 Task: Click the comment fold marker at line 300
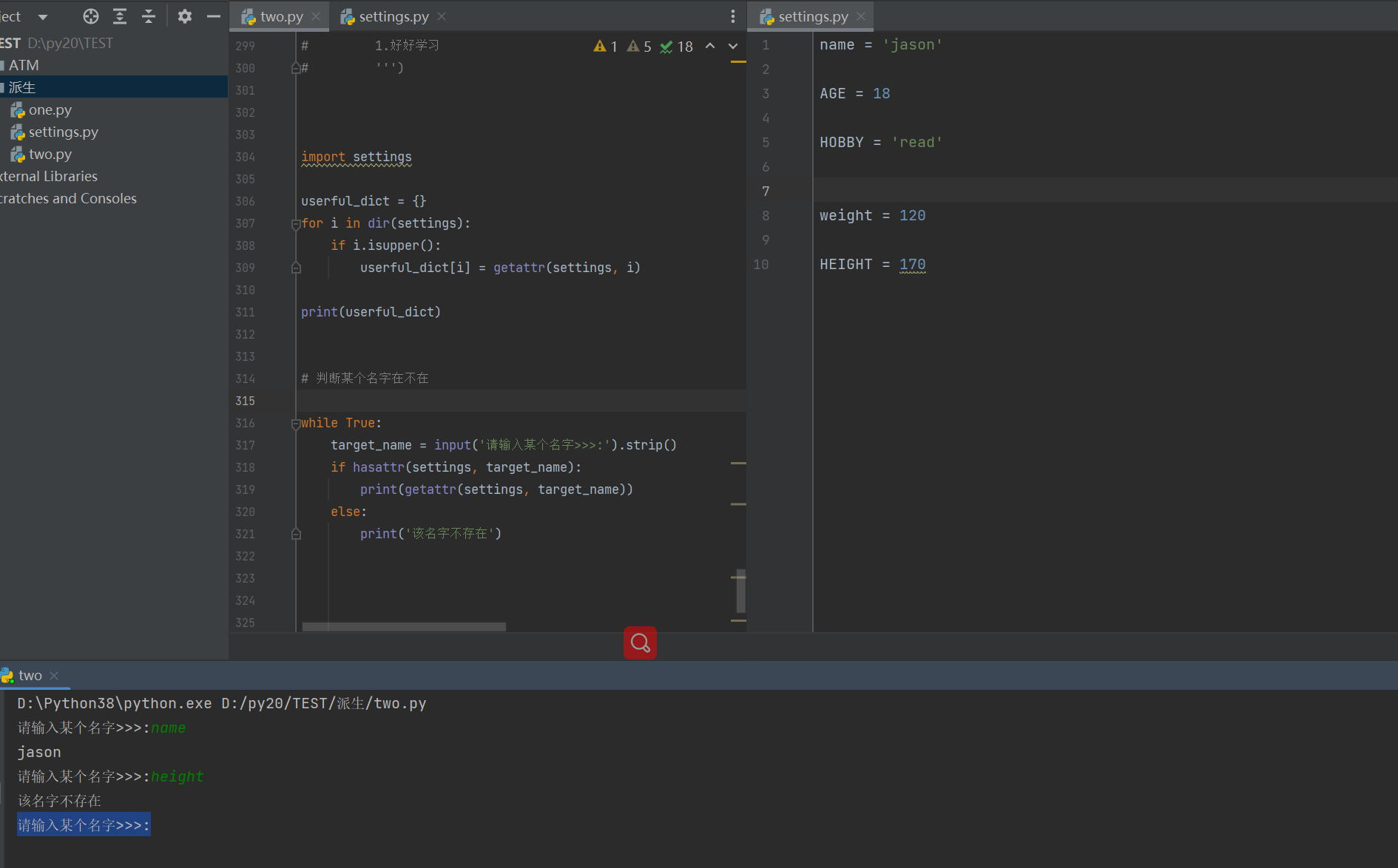tap(296, 68)
